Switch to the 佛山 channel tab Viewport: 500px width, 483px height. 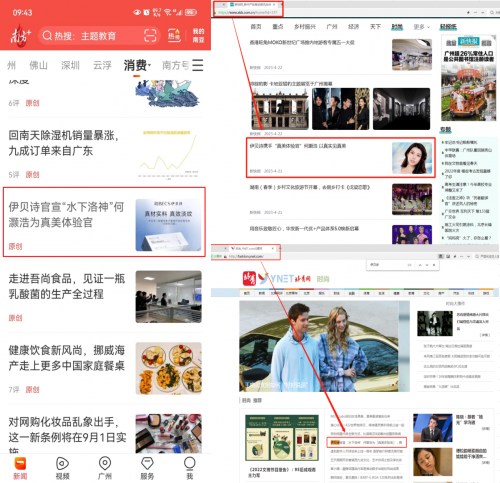(x=39, y=65)
